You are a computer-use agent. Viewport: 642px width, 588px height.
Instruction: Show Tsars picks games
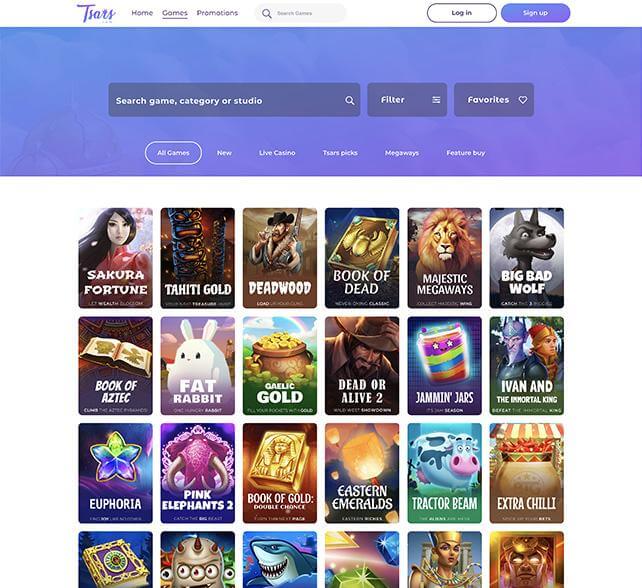pos(340,153)
